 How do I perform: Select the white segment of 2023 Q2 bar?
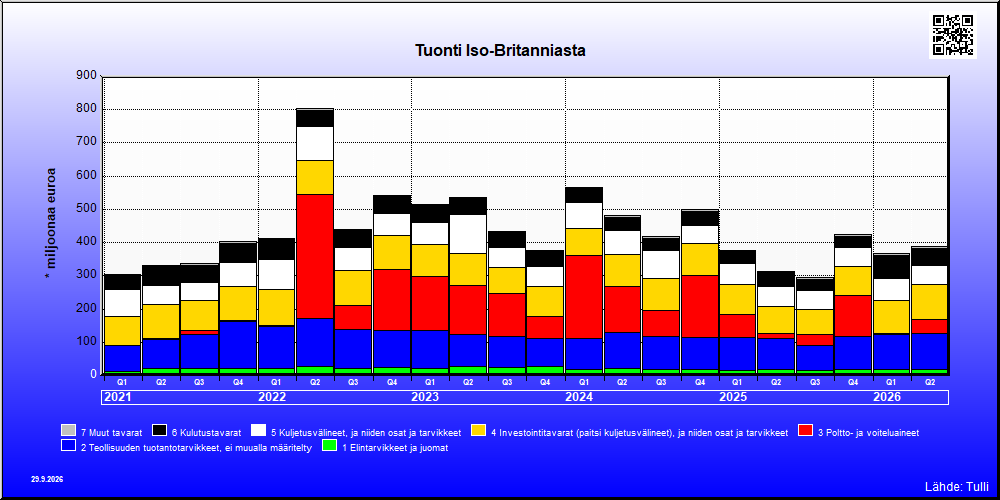click(468, 234)
